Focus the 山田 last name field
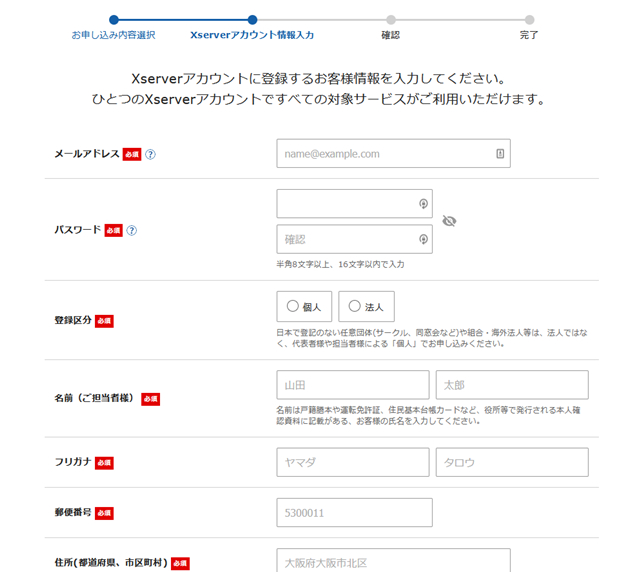Image resolution: width=640 pixels, height=572 pixels. click(x=353, y=385)
